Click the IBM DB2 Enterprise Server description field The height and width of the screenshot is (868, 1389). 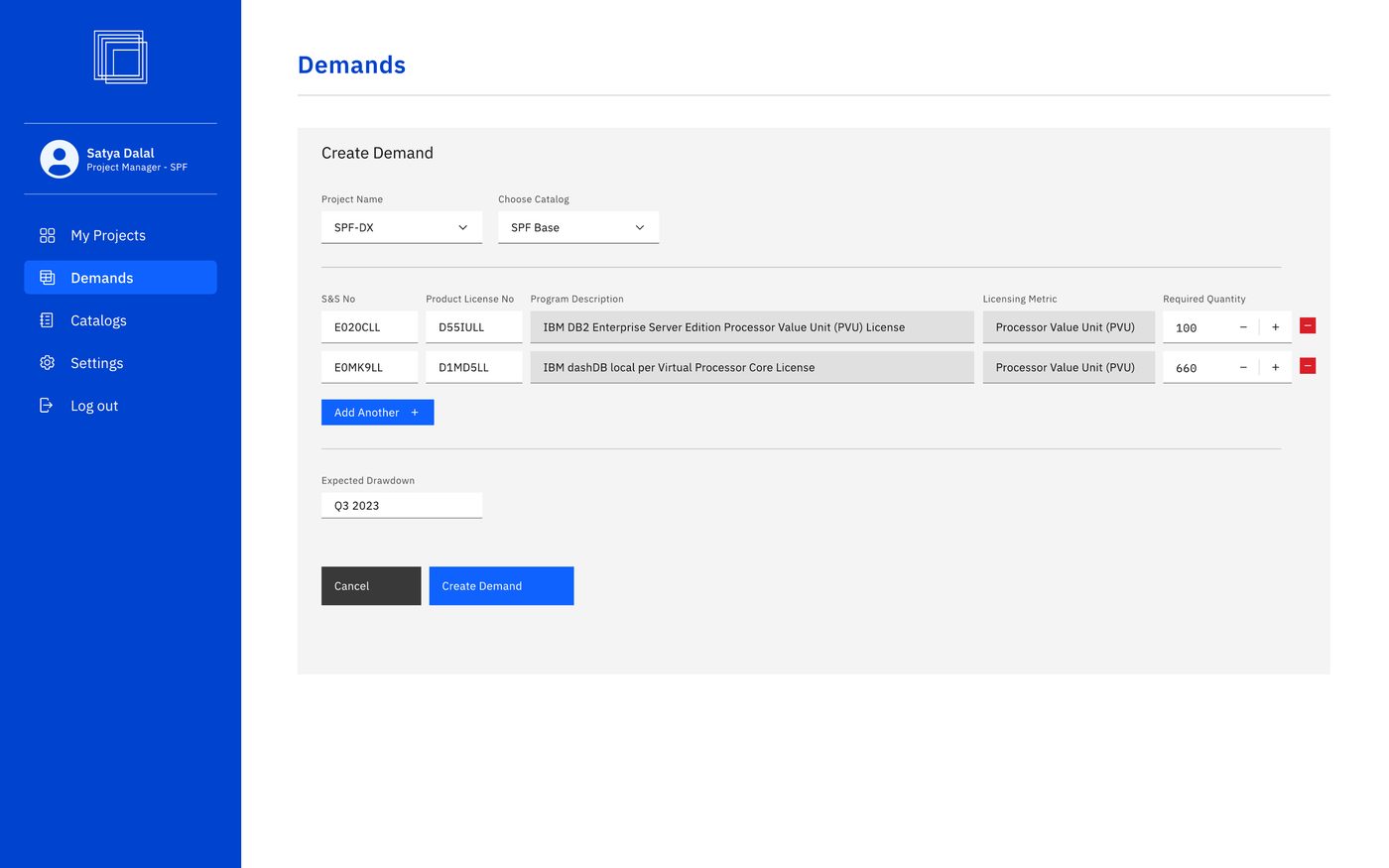click(x=752, y=327)
